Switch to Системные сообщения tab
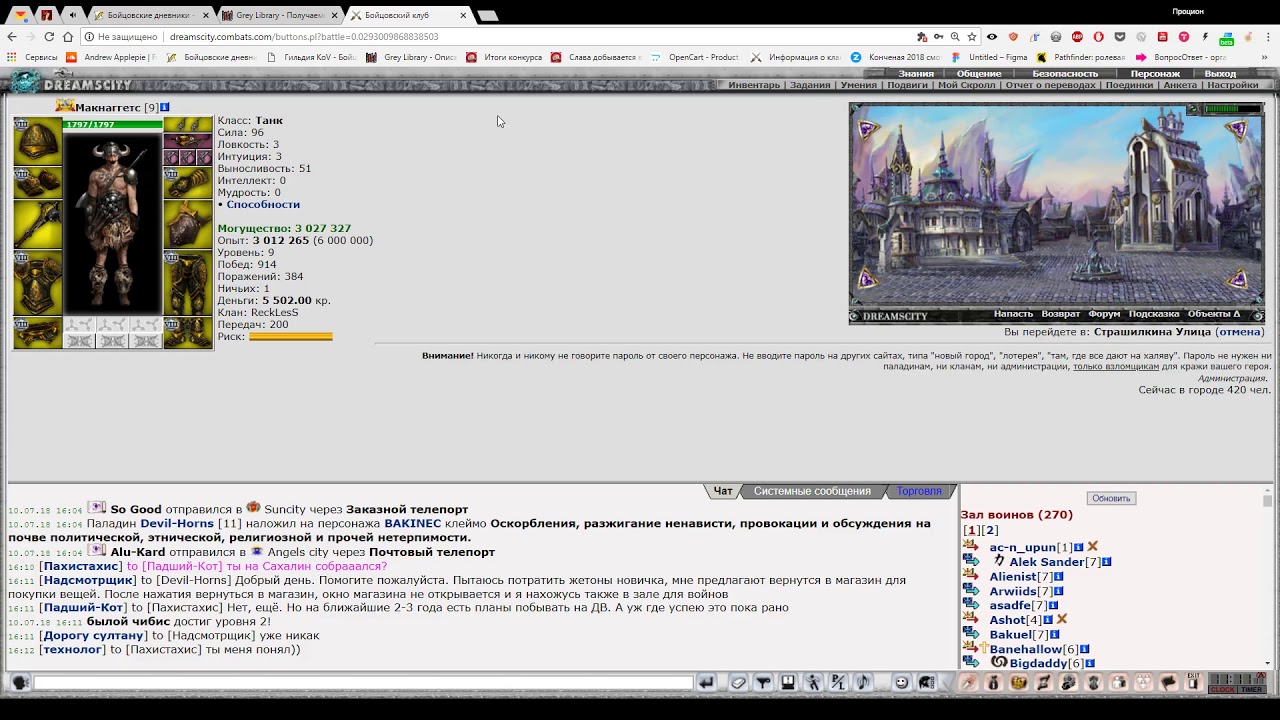 (x=812, y=491)
